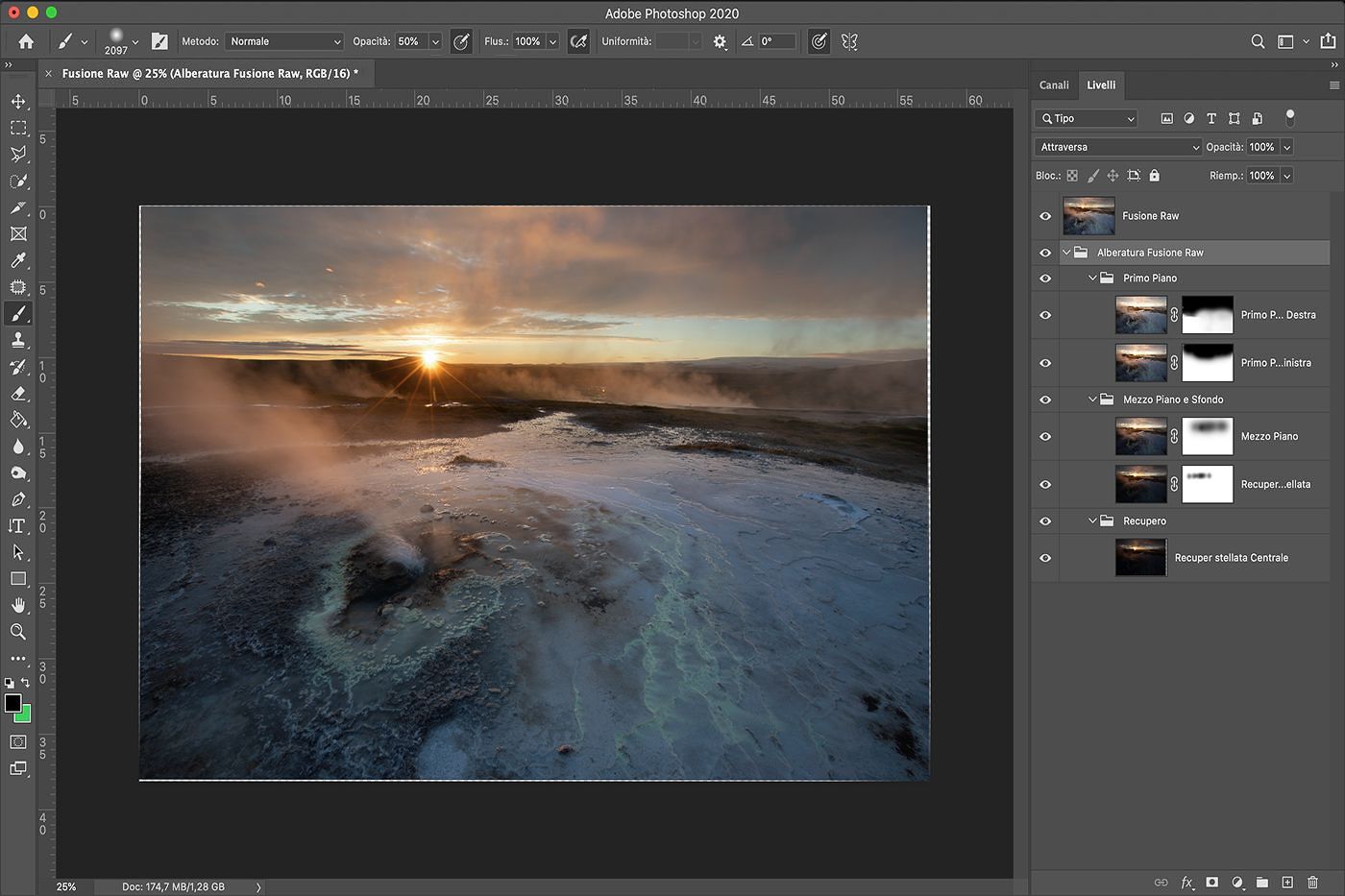Open the Search icon in options bar

click(x=1258, y=41)
